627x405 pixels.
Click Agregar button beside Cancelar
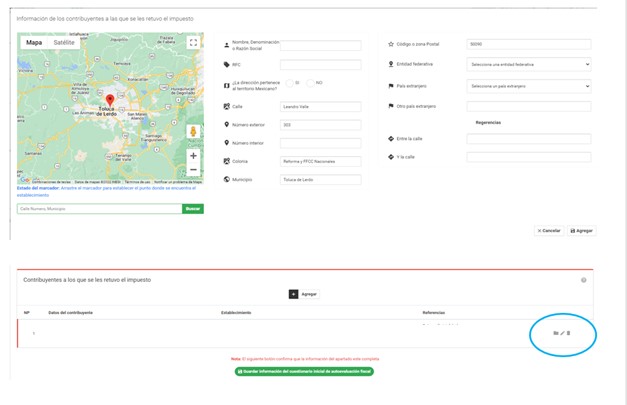(582, 230)
